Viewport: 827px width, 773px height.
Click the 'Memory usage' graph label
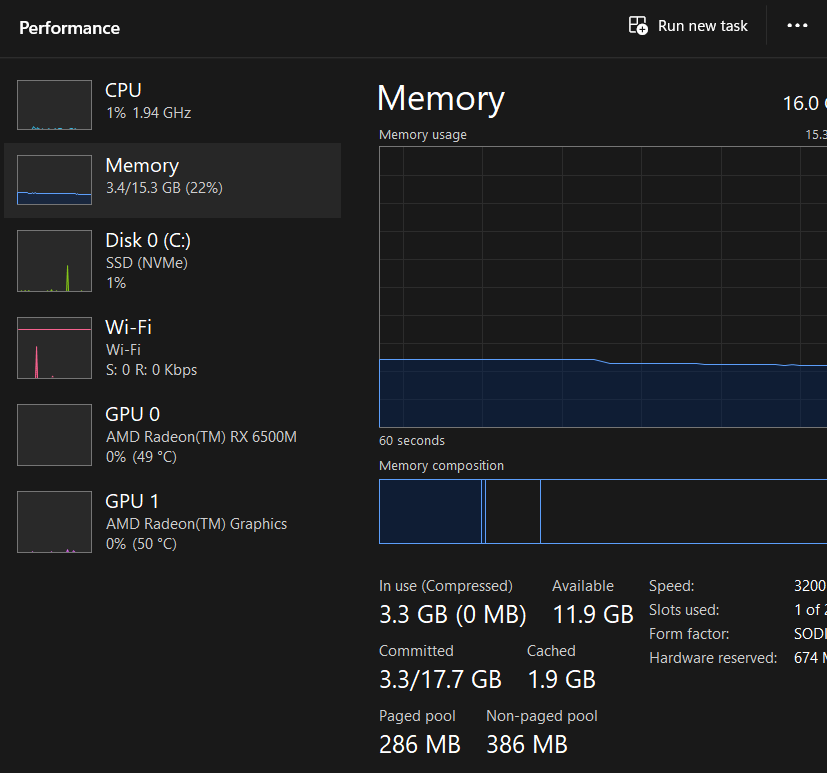click(422, 134)
